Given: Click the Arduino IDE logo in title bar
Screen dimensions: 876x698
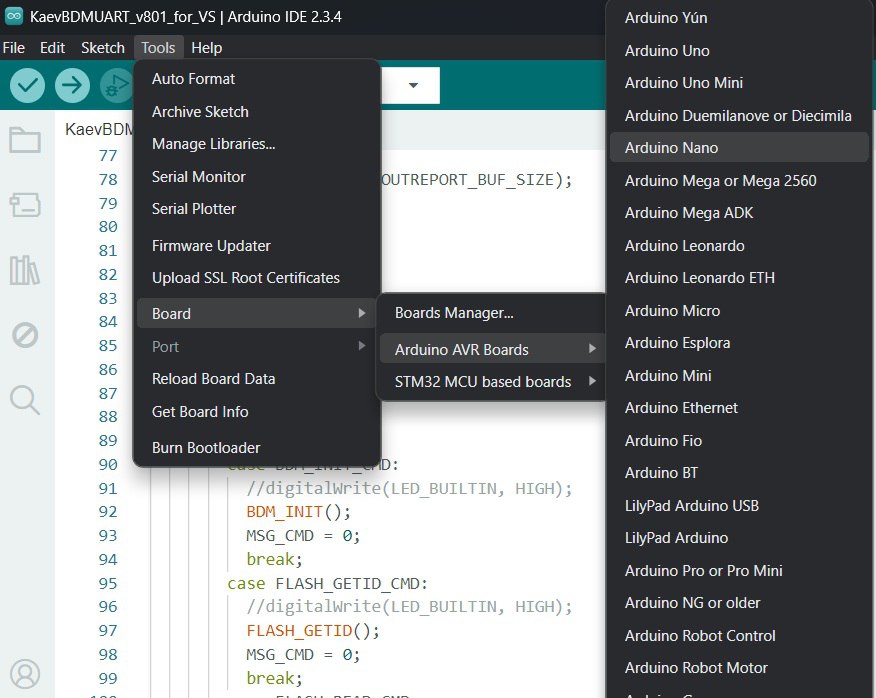Looking at the screenshot, I should [13, 17].
